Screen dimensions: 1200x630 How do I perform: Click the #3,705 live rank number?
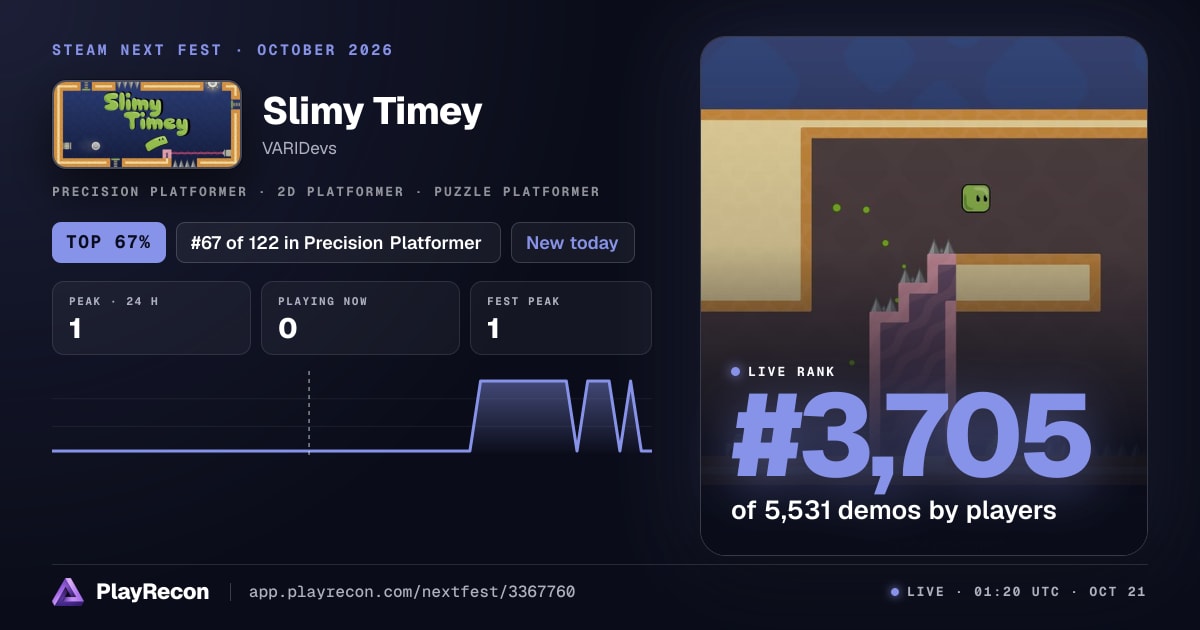pyautogui.click(x=910, y=437)
